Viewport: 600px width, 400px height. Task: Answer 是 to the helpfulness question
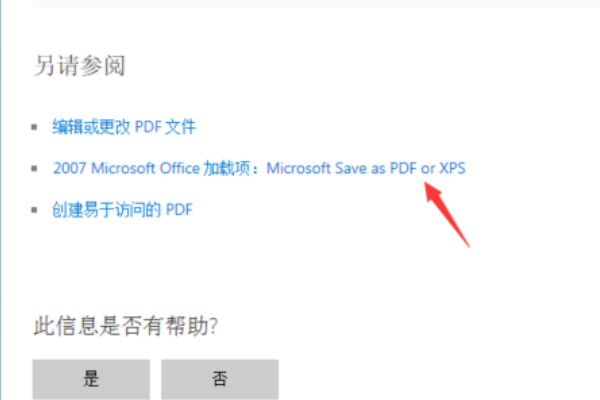(91, 379)
